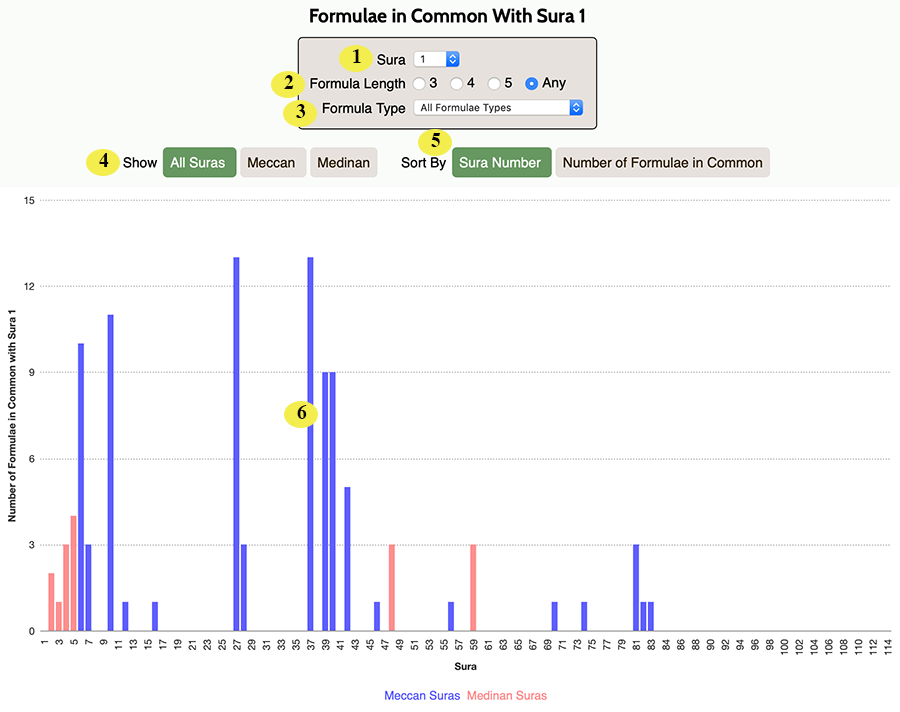The image size is (900, 712).
Task: Filter chart to Medinan suras
Action: [344, 162]
